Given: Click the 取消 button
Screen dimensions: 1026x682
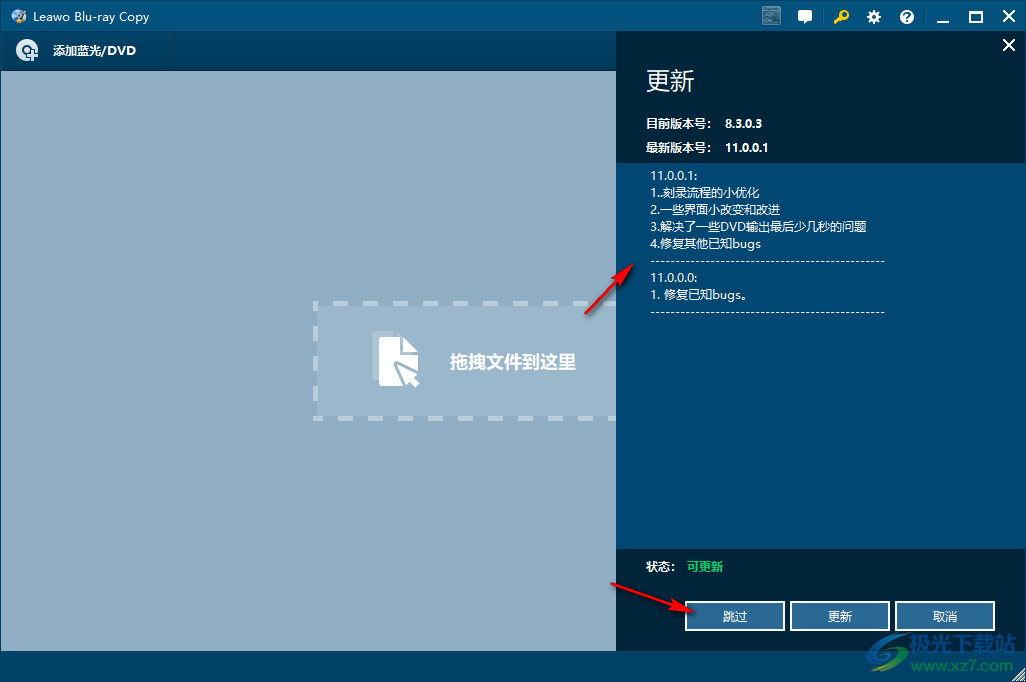Looking at the screenshot, I should (945, 616).
